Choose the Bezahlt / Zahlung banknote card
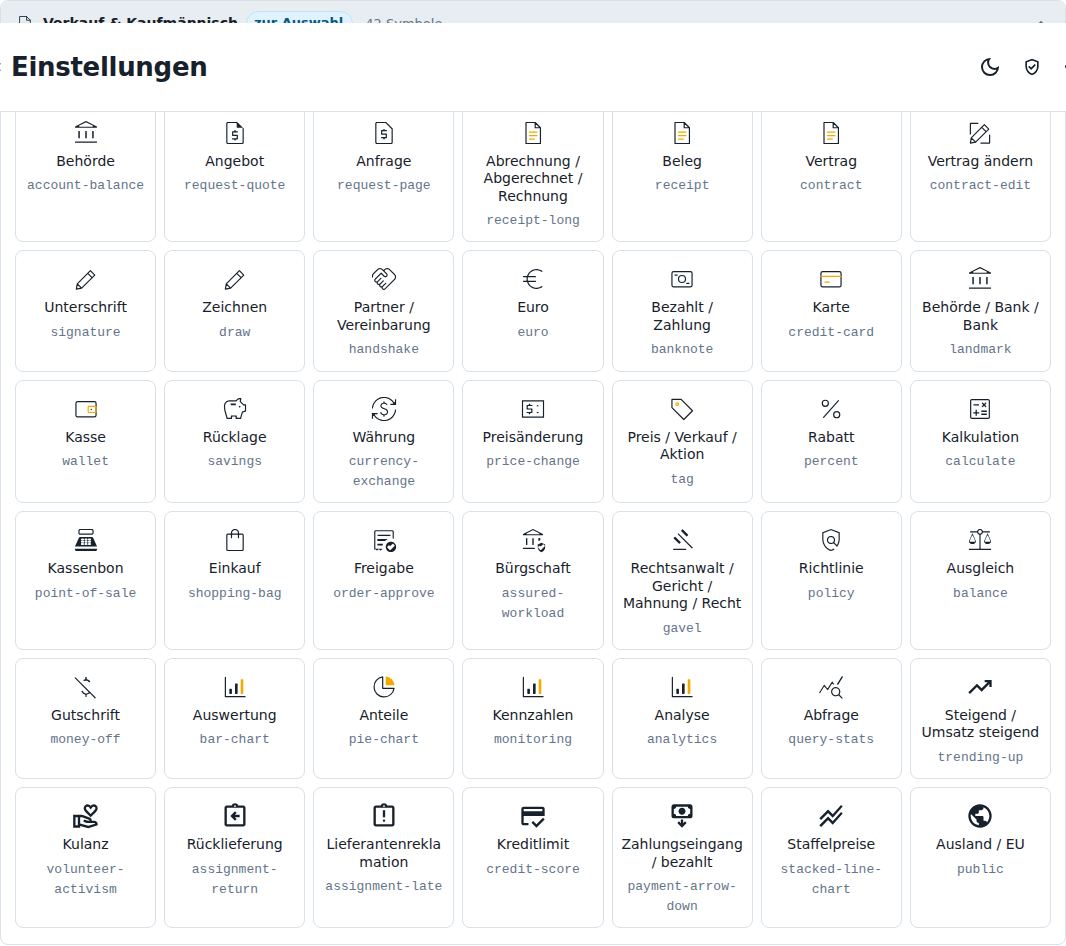1066x946 pixels. pyautogui.click(x=682, y=311)
